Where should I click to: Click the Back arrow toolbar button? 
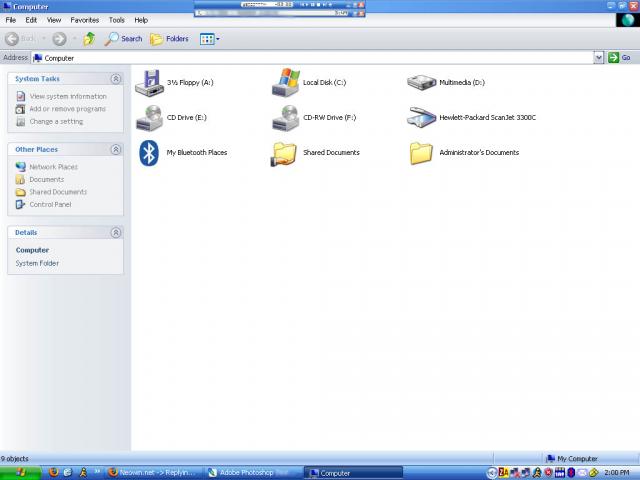[x=12, y=39]
